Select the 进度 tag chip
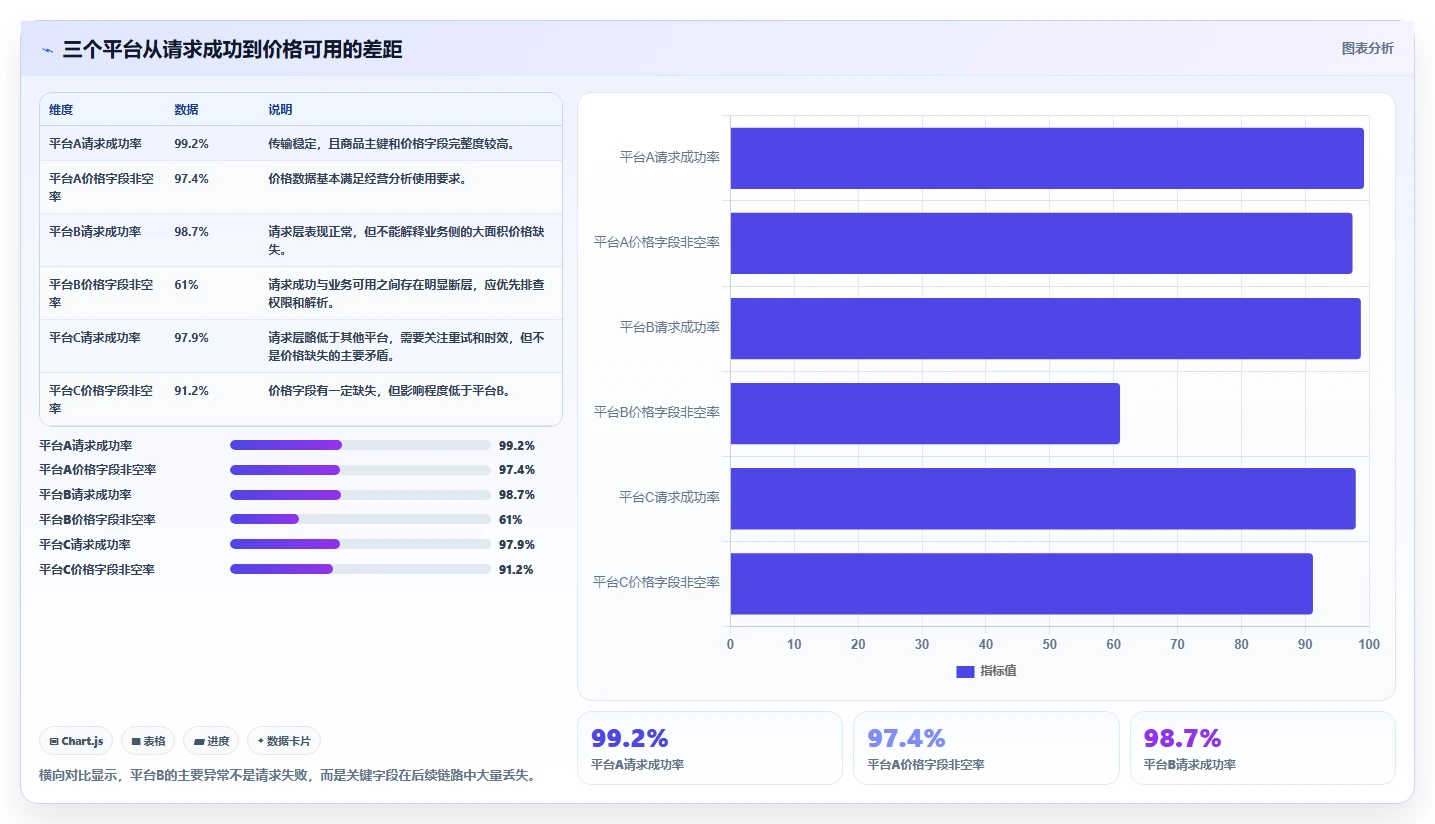The width and height of the screenshot is (1435, 824). [211, 741]
